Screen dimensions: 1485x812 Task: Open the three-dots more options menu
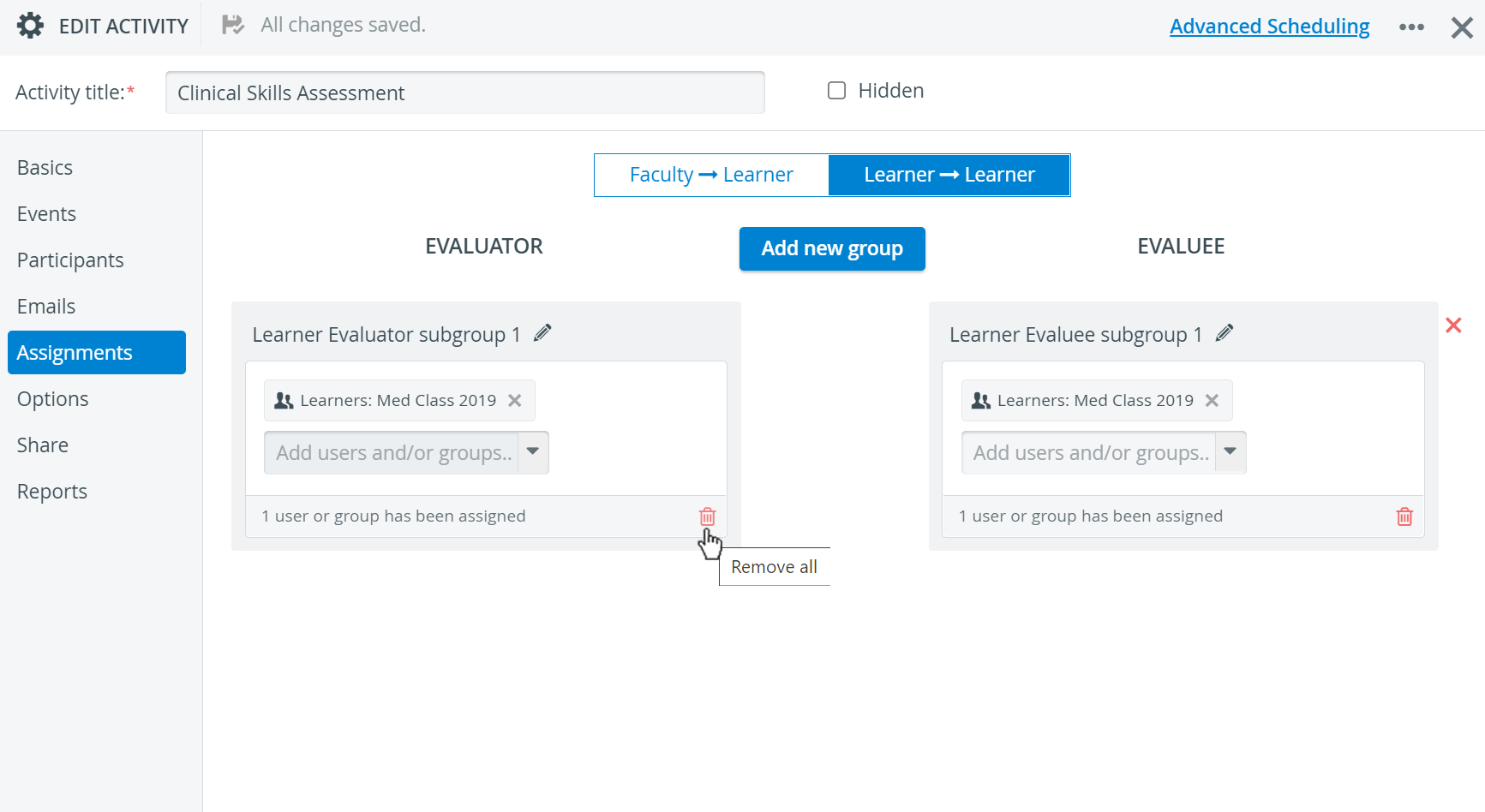(x=1411, y=27)
